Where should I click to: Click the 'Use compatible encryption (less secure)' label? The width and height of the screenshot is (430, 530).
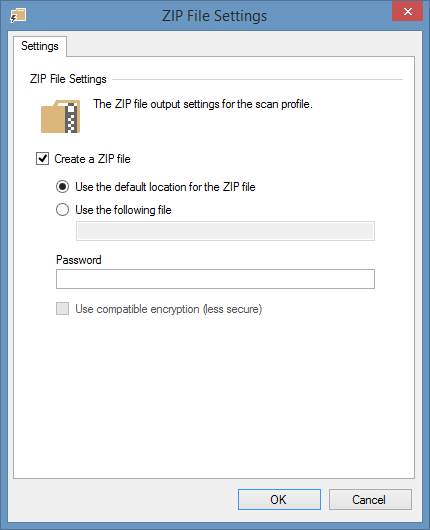pos(169,309)
